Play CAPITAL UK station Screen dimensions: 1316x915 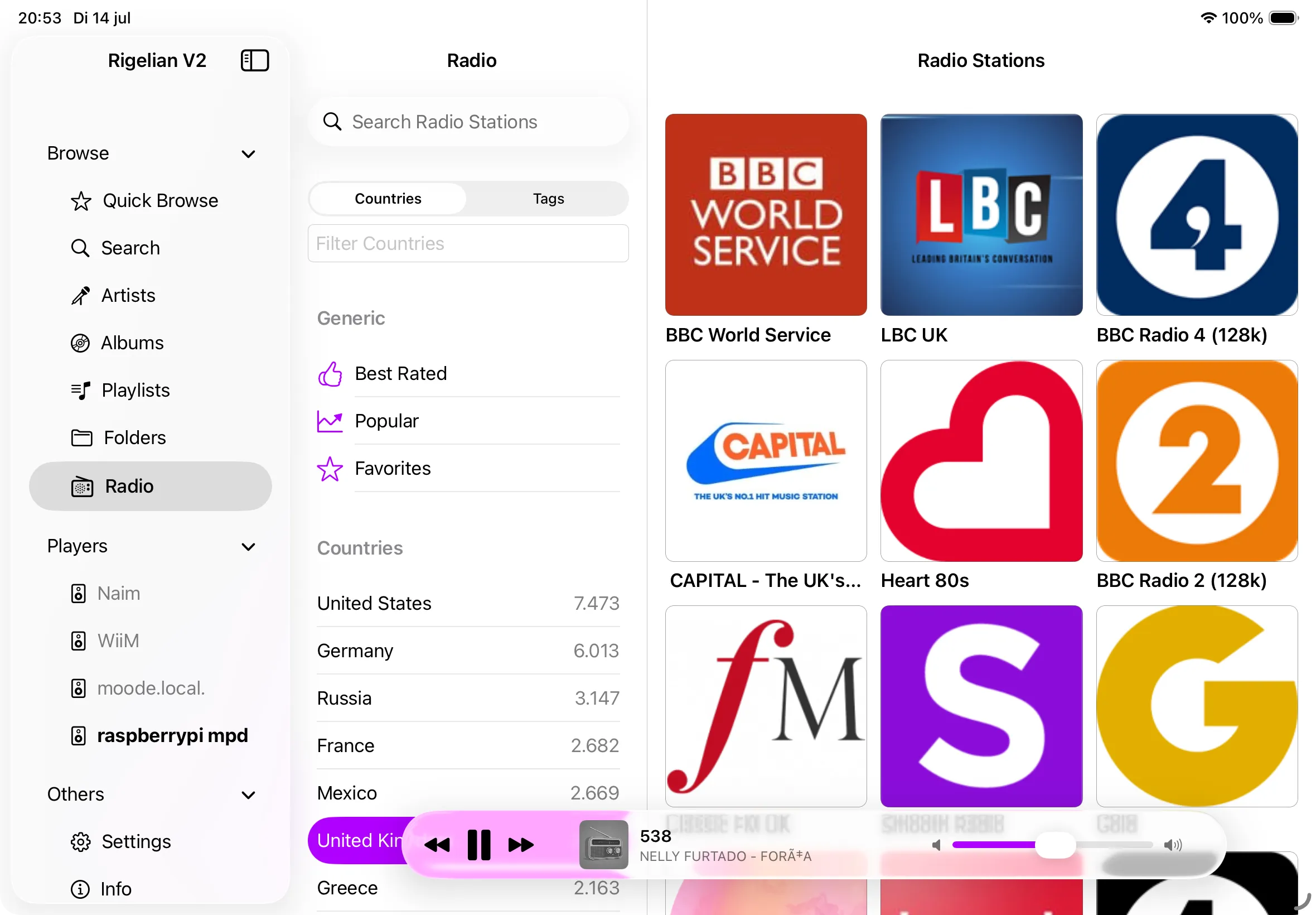[766, 461]
